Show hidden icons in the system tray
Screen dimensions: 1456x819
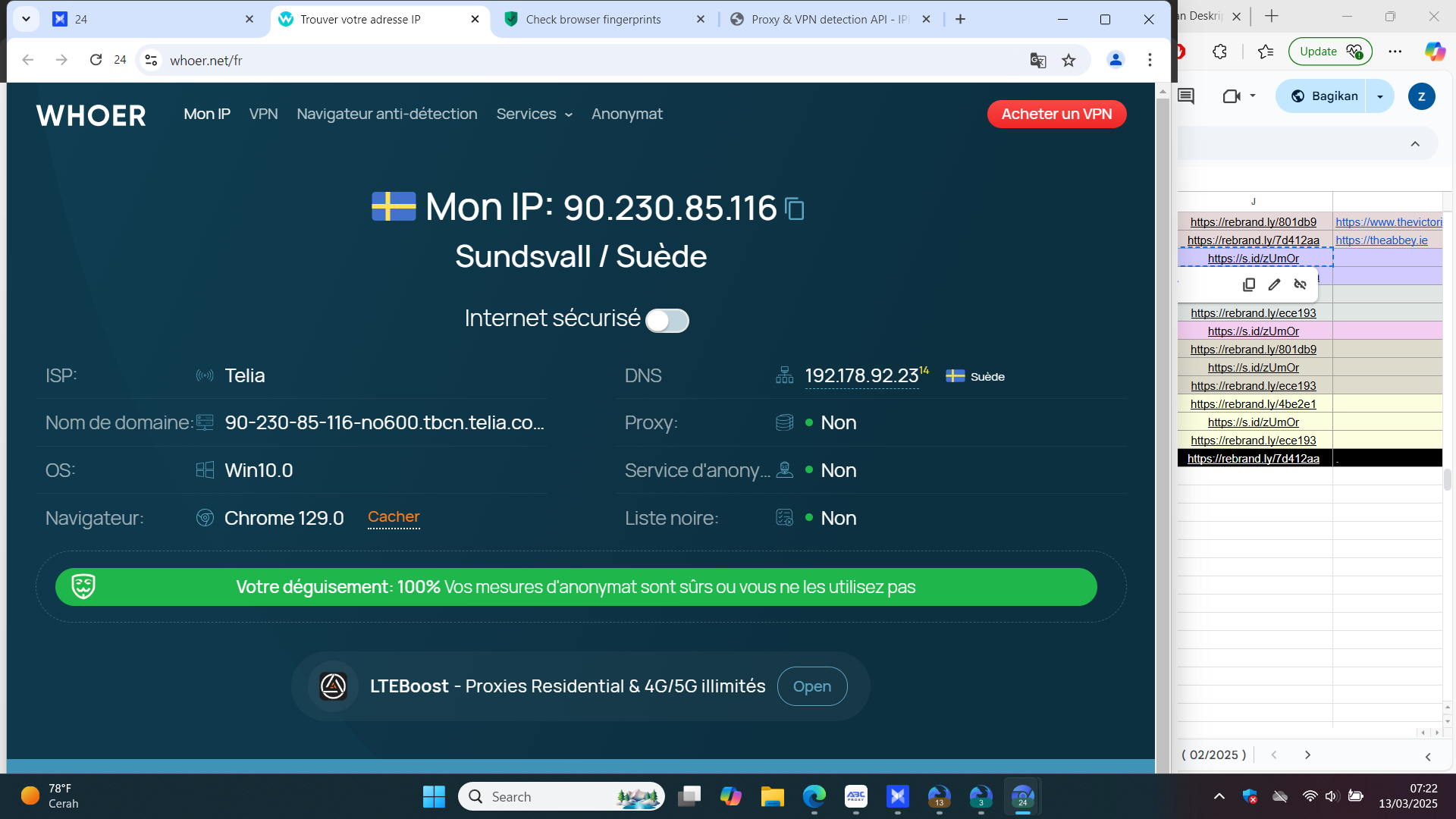[1219, 796]
